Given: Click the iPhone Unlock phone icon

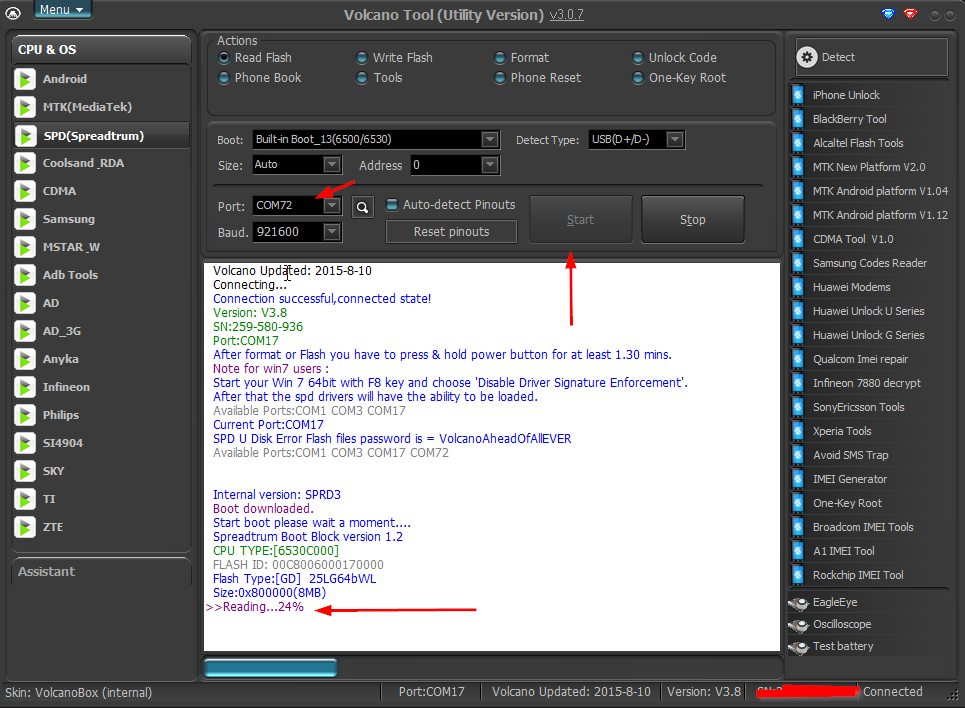Looking at the screenshot, I should (798, 95).
